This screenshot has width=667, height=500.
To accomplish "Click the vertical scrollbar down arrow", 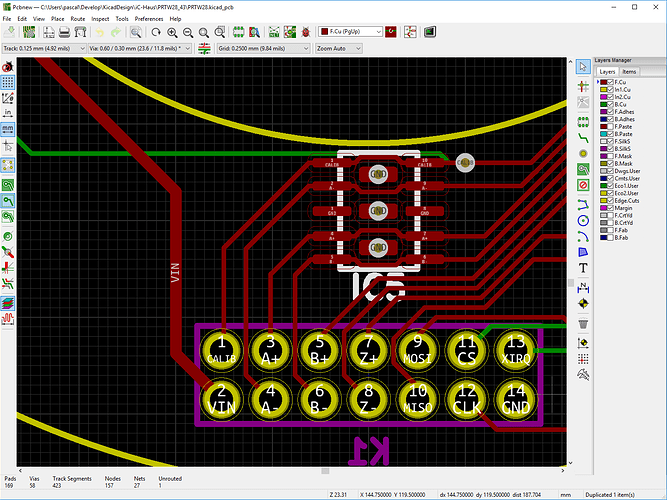I will pyautogui.click(x=570, y=463).
